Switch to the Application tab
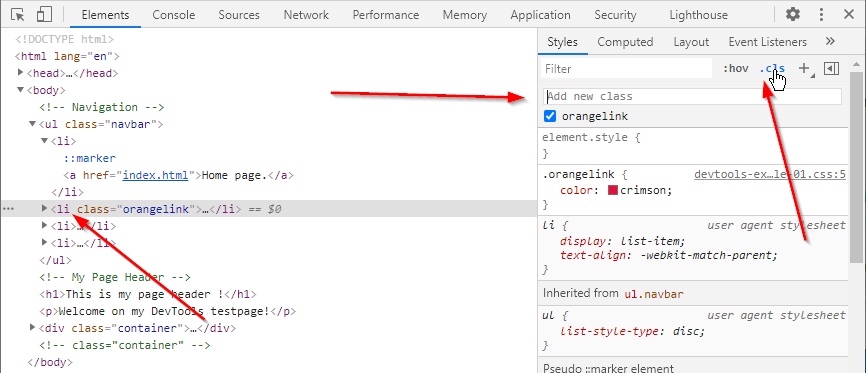The width and height of the screenshot is (866, 373). click(540, 15)
